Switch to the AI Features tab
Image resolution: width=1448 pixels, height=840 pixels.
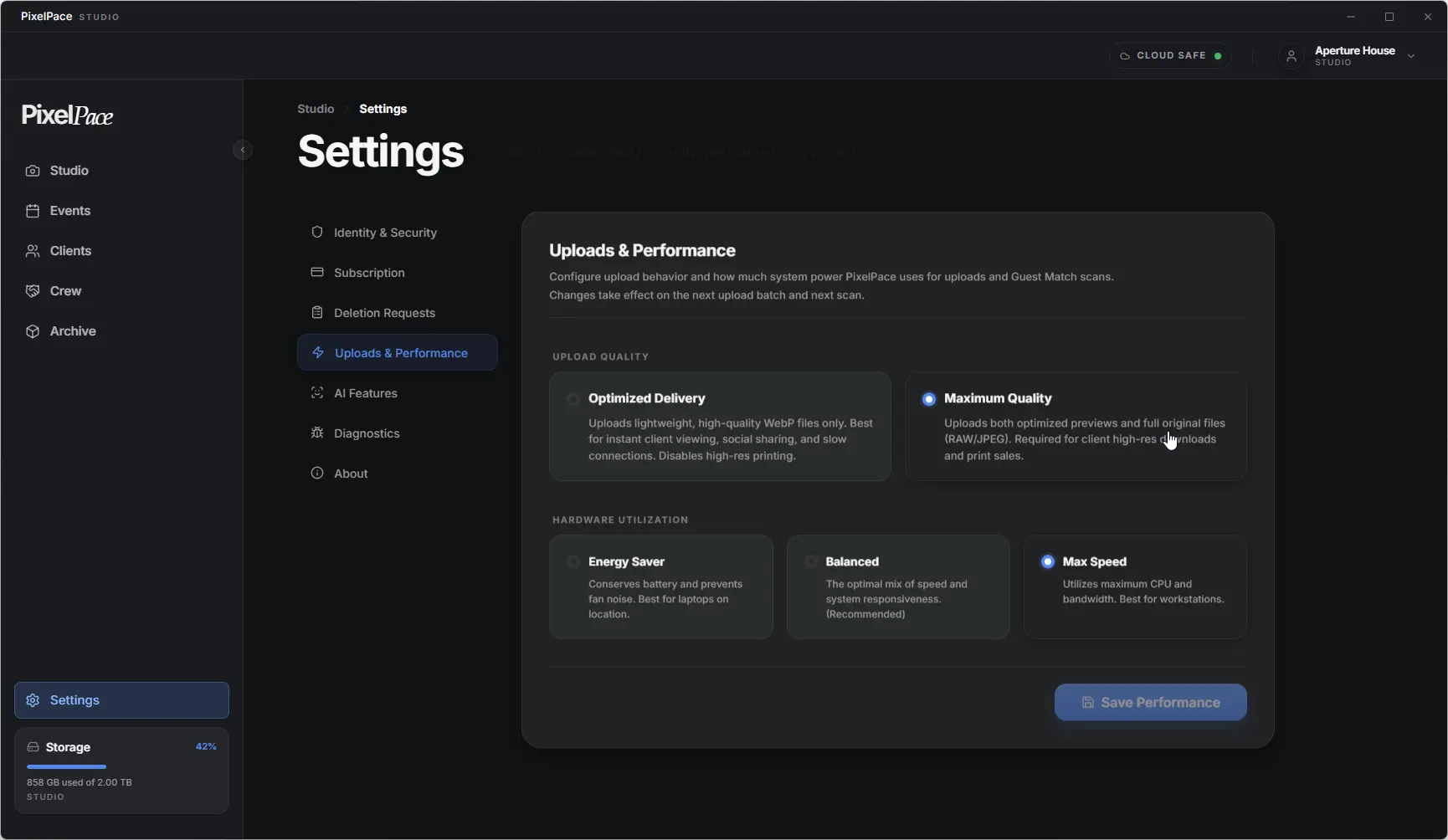[398, 393]
